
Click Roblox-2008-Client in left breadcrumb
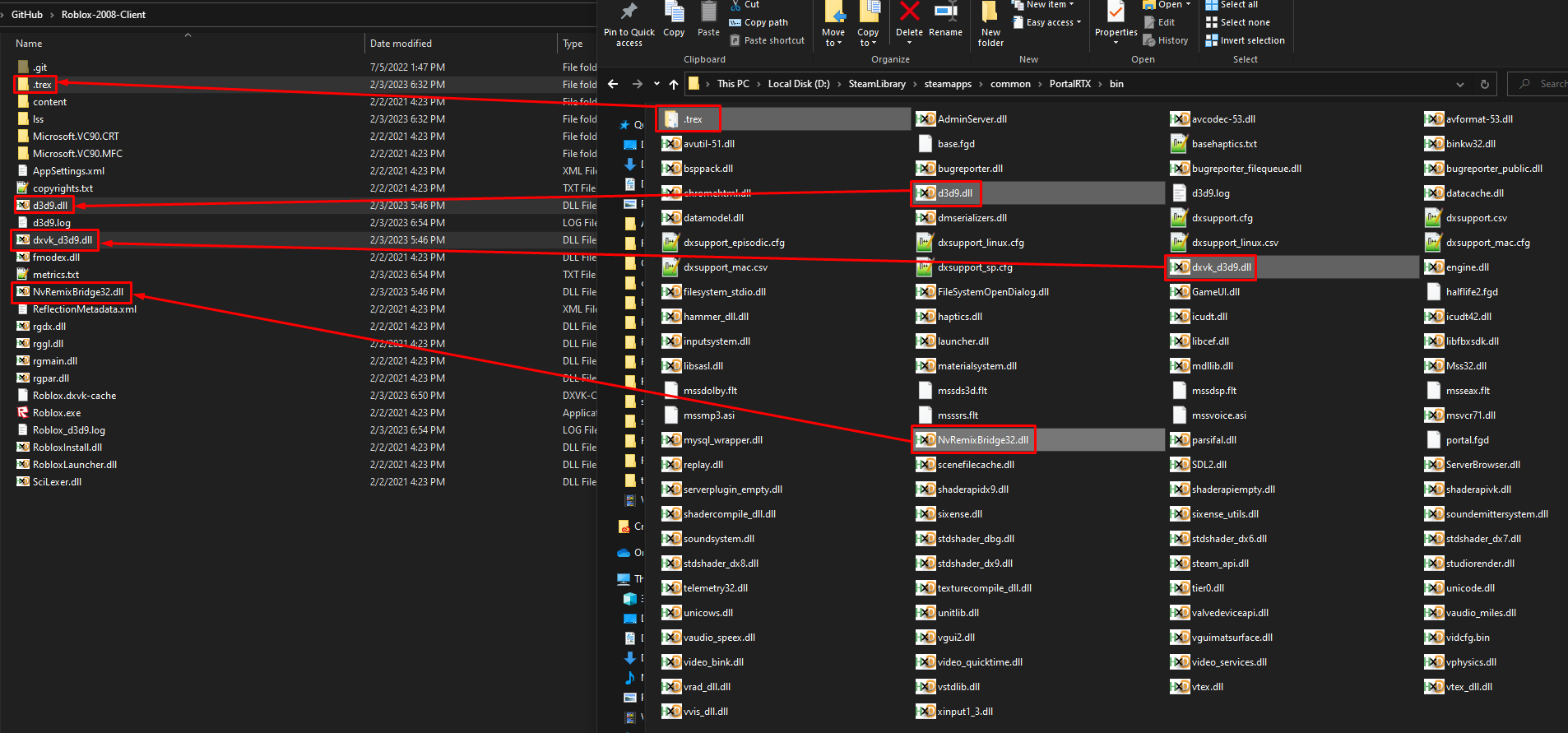(104, 15)
